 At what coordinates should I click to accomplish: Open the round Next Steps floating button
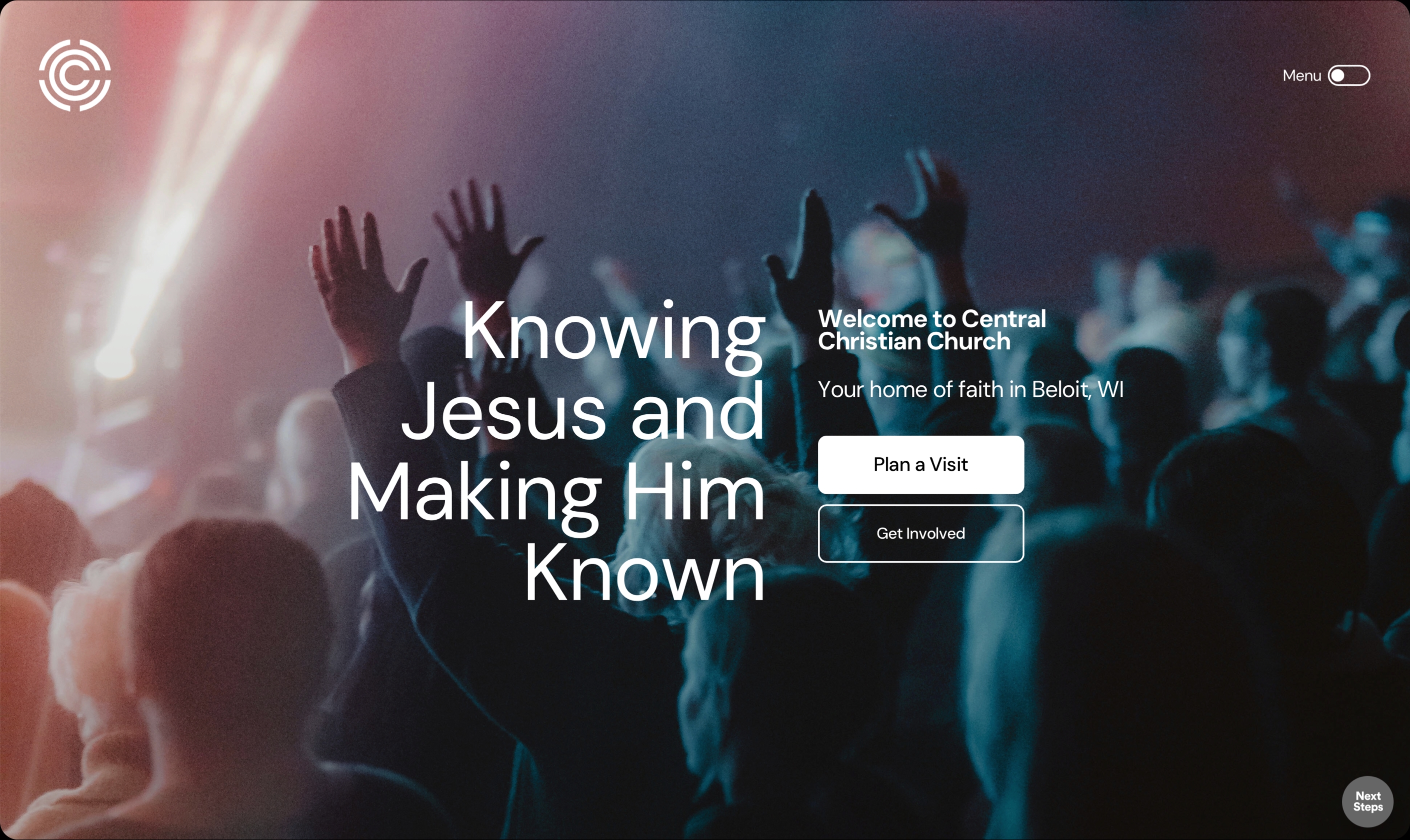[x=1367, y=802]
